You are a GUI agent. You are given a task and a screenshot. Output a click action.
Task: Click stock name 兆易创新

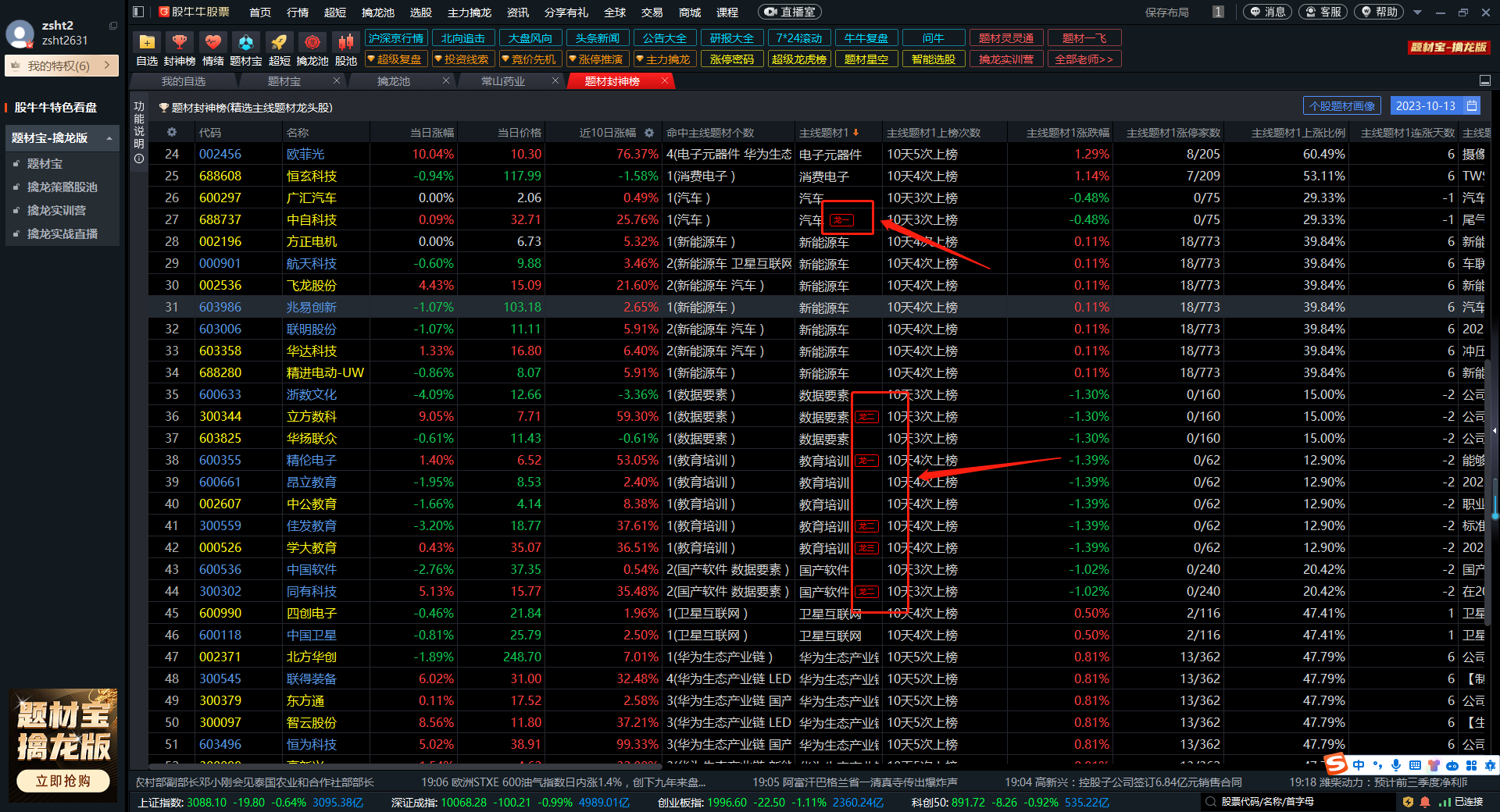tap(311, 308)
